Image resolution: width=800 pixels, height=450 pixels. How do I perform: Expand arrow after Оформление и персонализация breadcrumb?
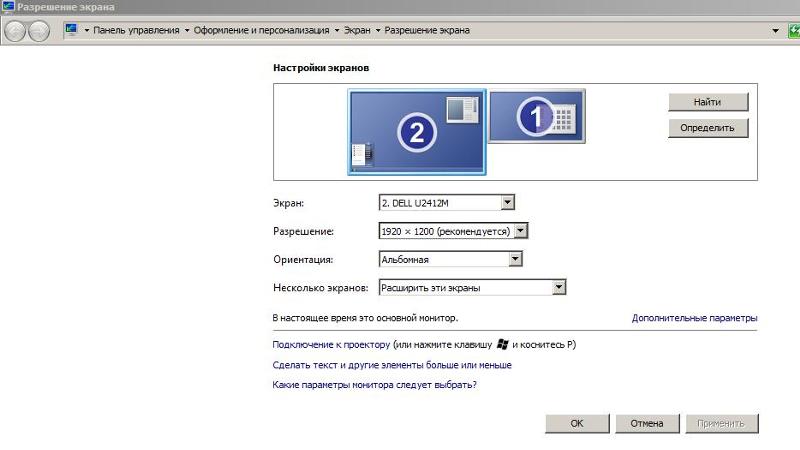[337, 31]
